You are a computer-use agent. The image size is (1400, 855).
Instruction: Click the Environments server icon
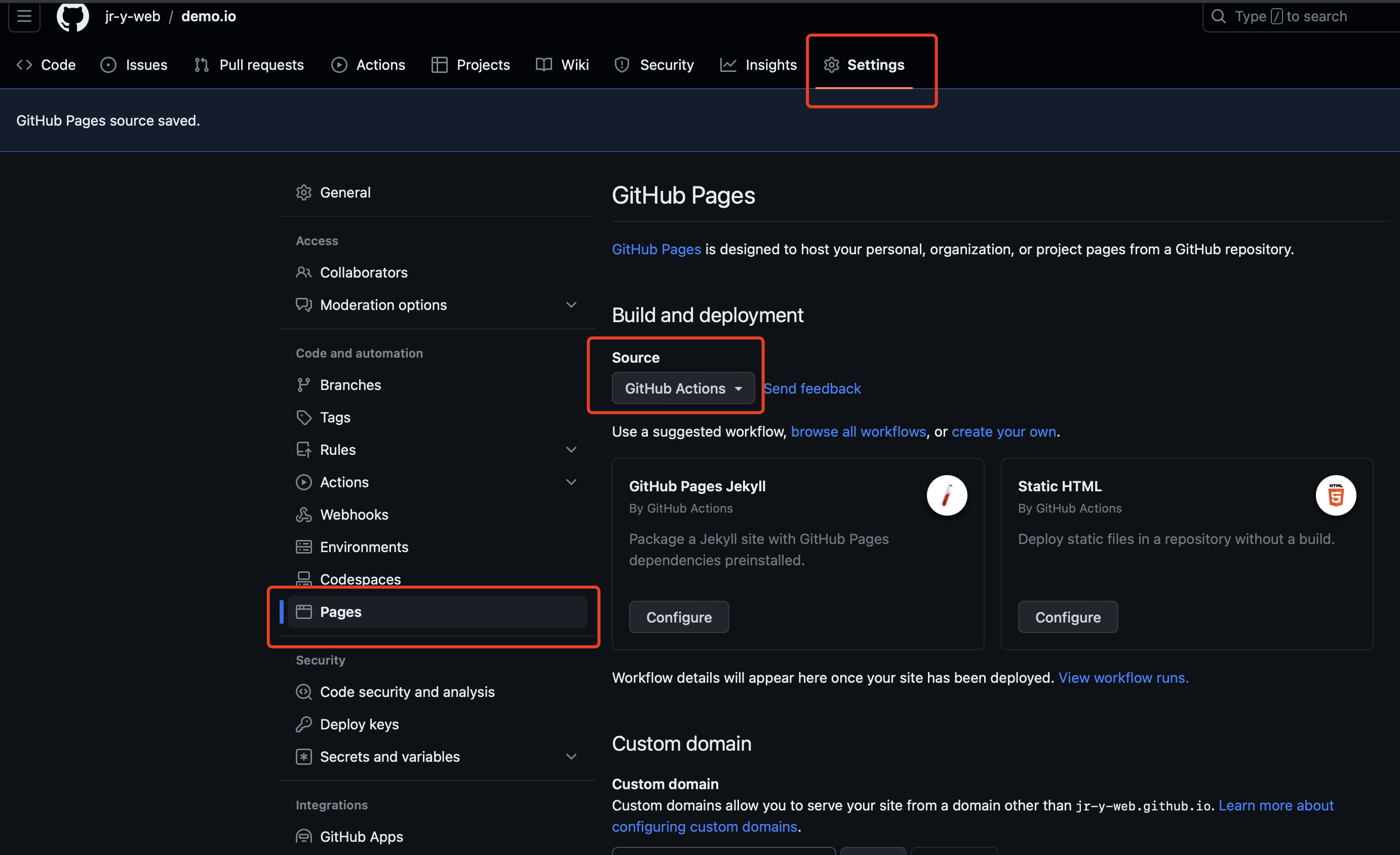[x=303, y=547]
